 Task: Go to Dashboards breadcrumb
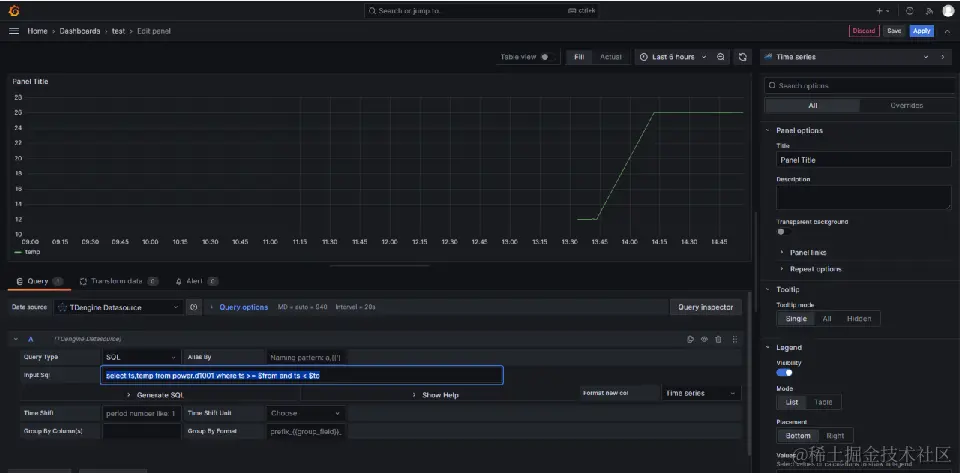80,31
